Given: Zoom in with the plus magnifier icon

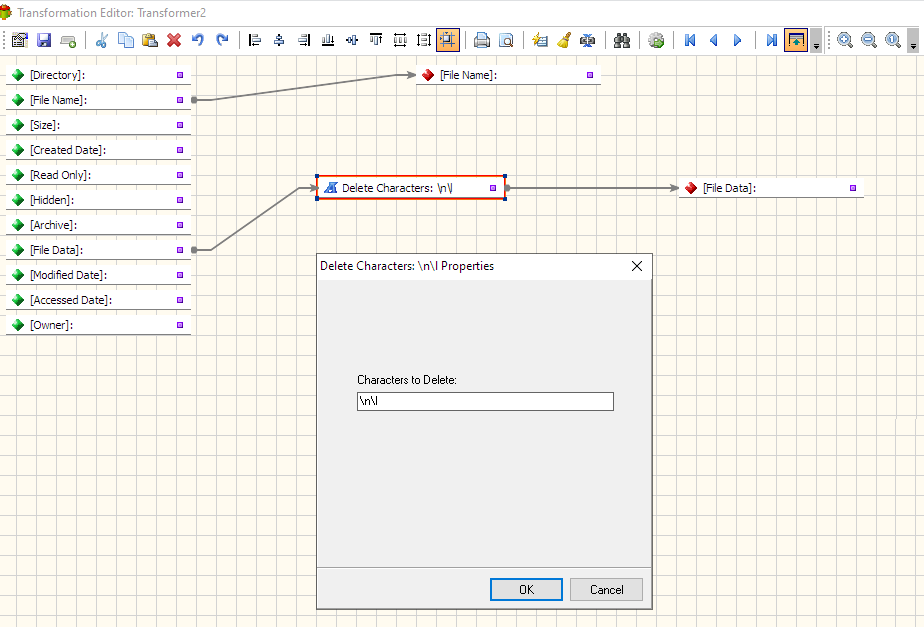Looking at the screenshot, I should 844,40.
